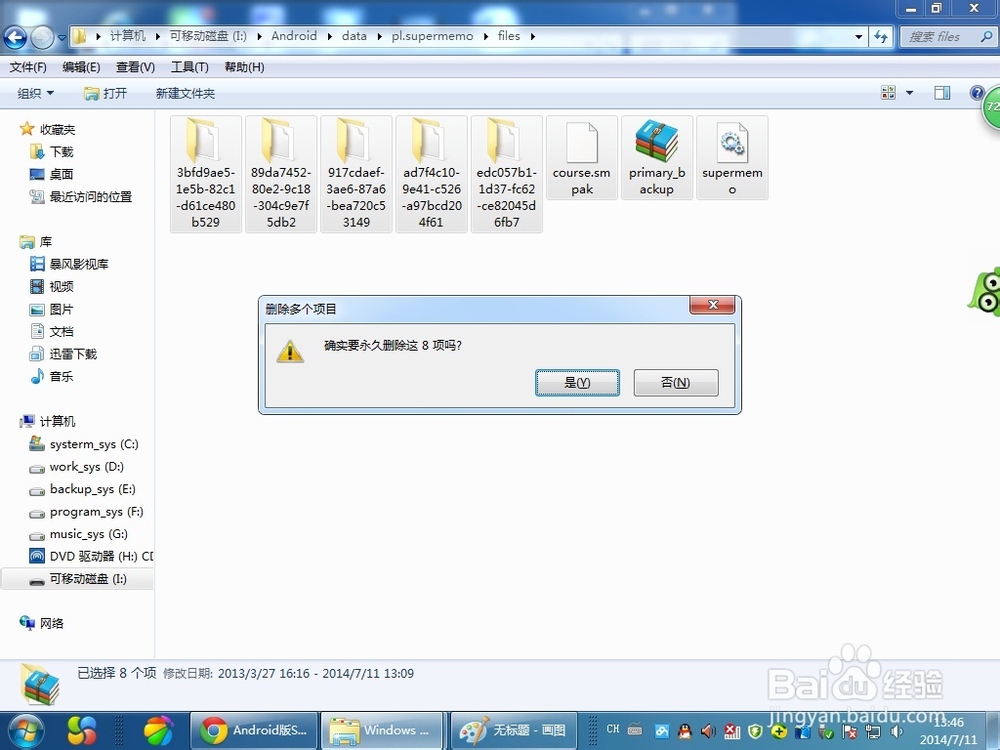Refresh the folder via address bar button

[881, 37]
